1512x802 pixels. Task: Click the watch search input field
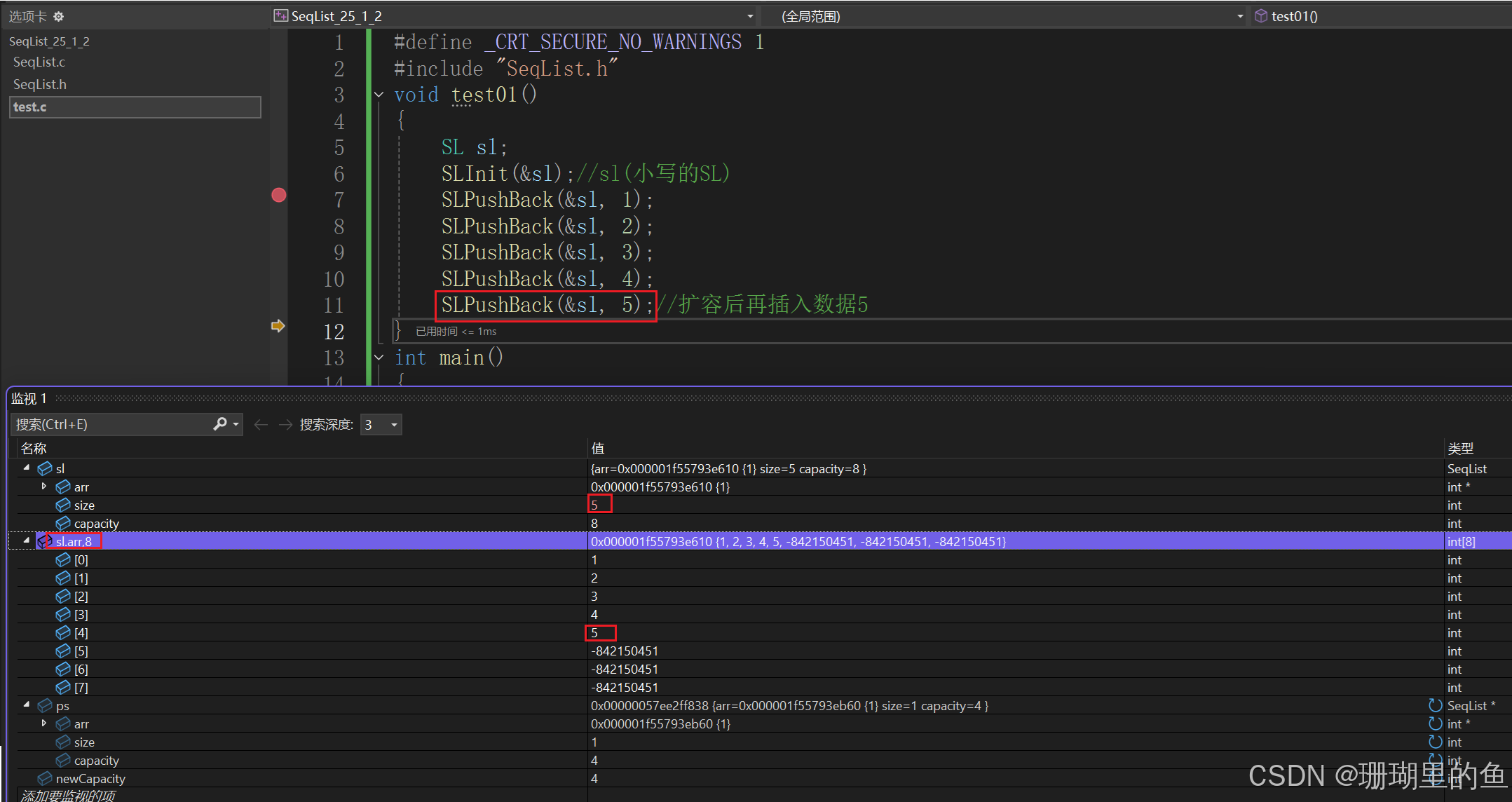(x=112, y=425)
